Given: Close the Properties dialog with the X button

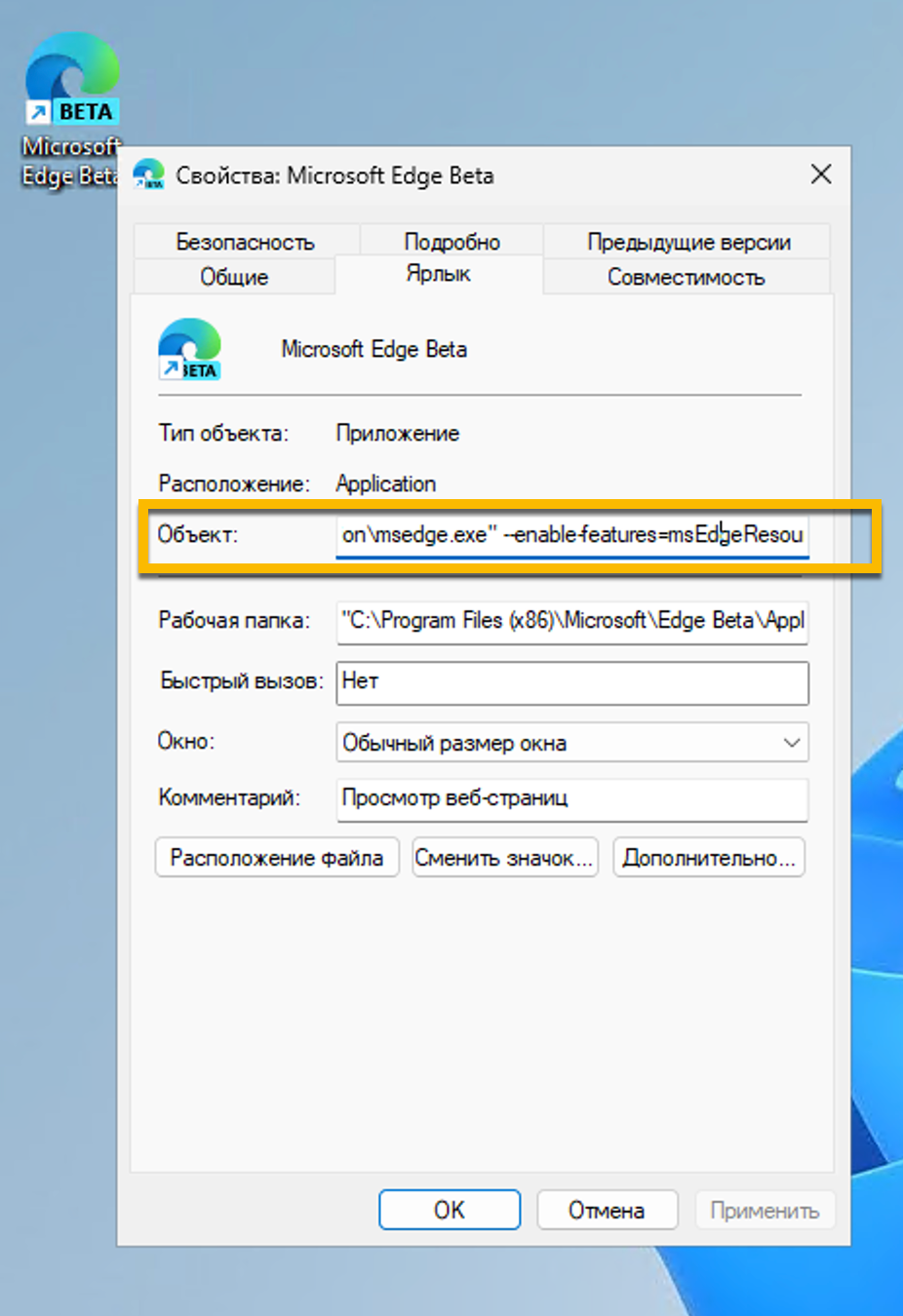Looking at the screenshot, I should 821,174.
